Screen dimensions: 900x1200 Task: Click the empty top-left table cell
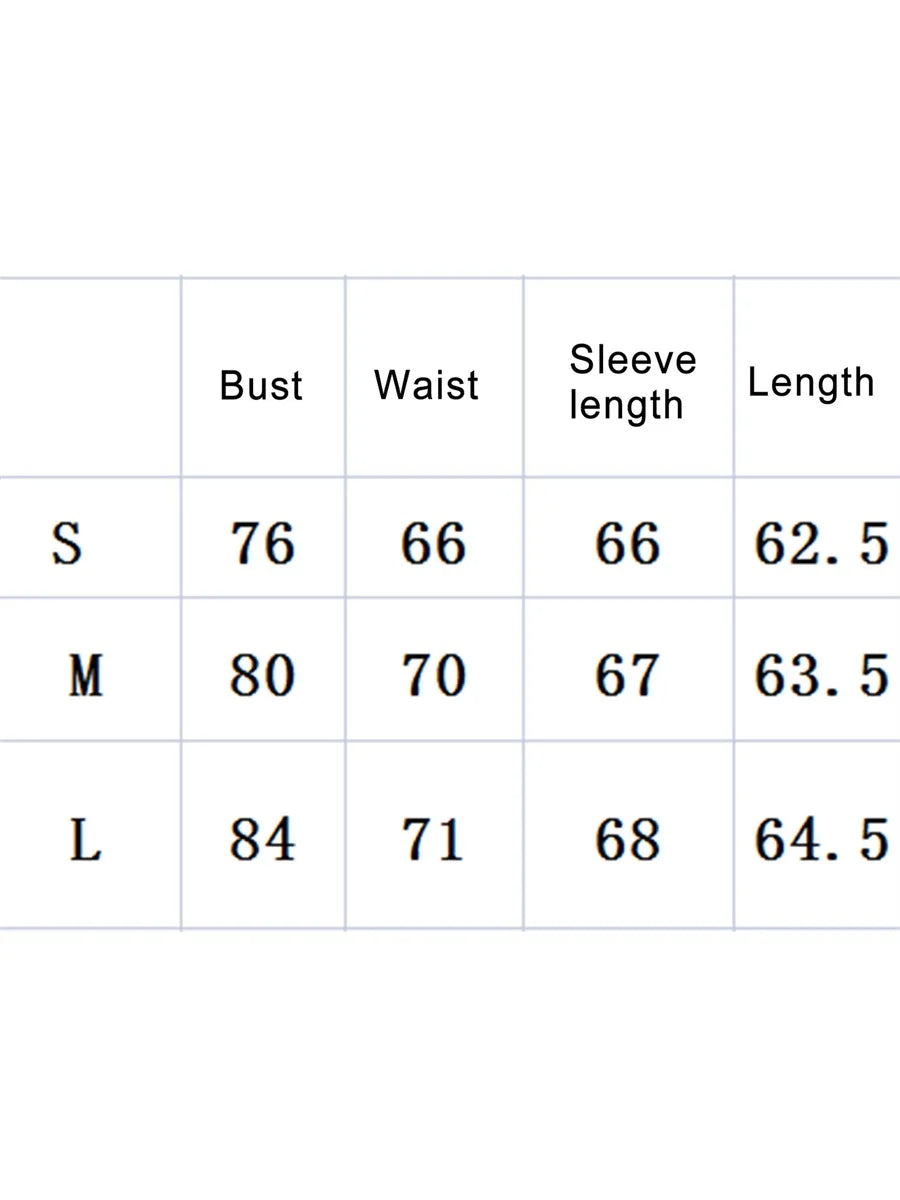[90, 378]
